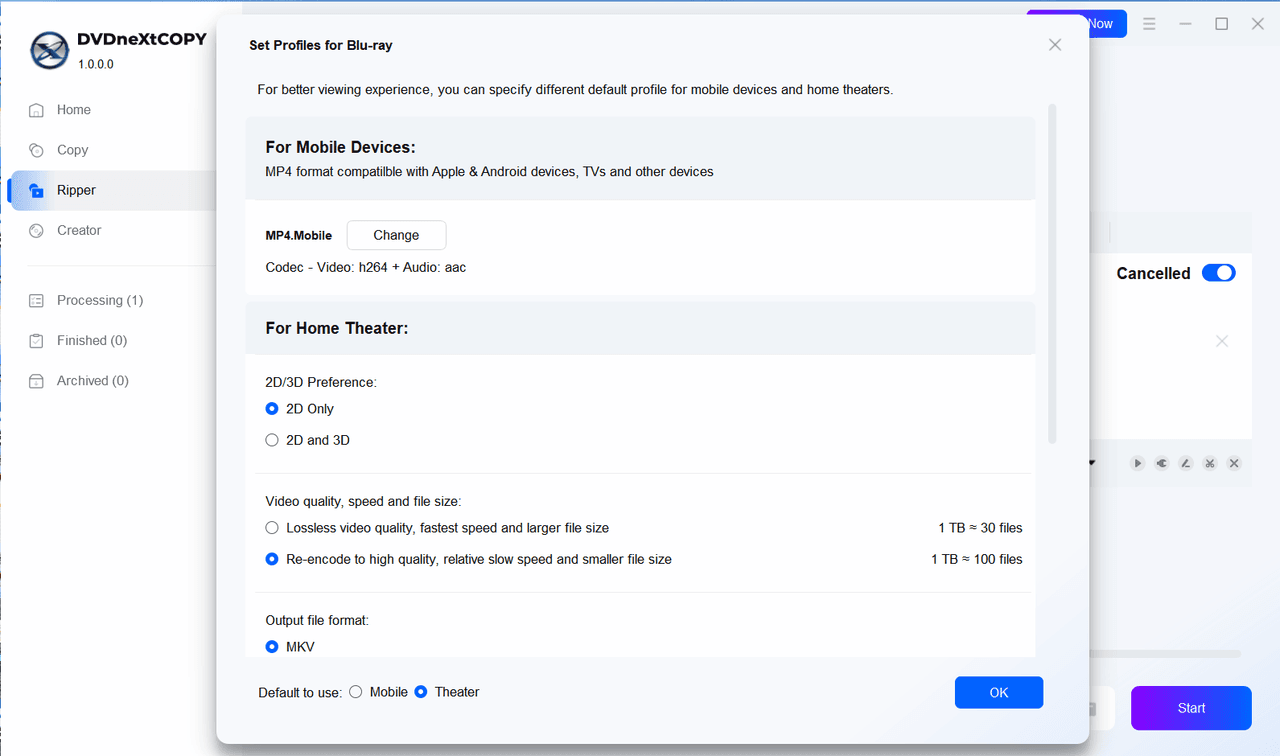1280x756 pixels.
Task: Click the circled X icon in task toolbar
Action: click(x=1234, y=463)
